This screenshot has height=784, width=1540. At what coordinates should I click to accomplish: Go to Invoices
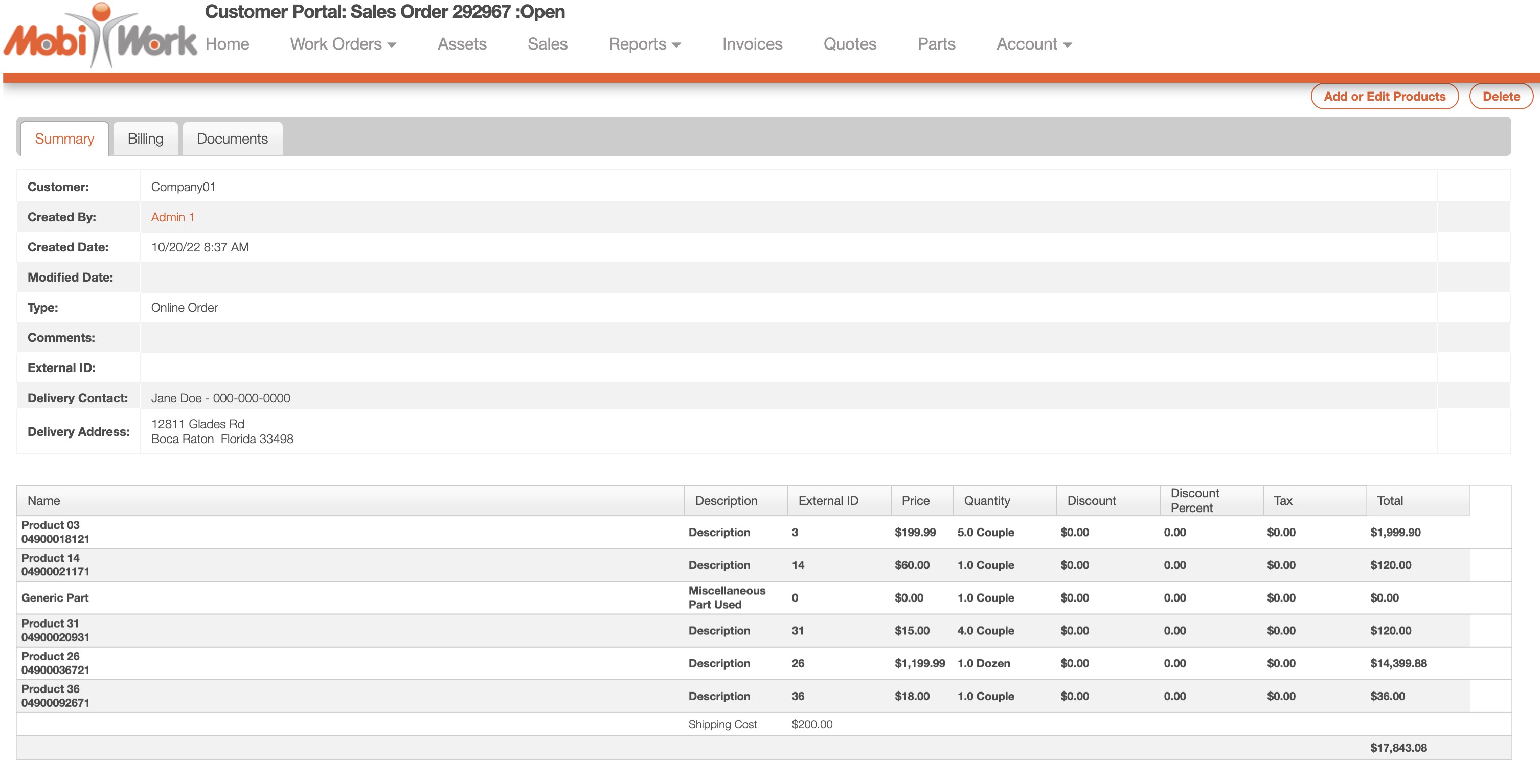752,44
